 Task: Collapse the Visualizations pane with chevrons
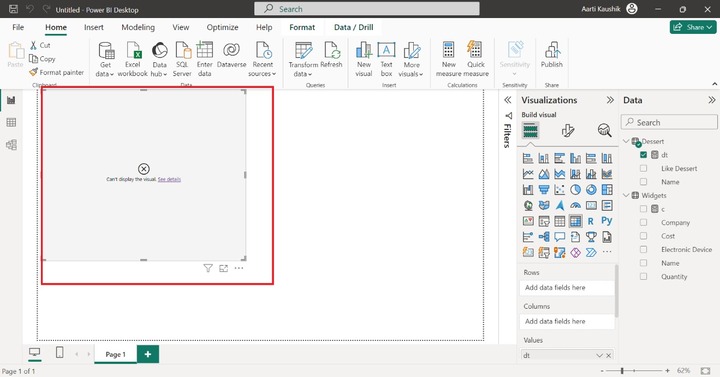point(610,100)
